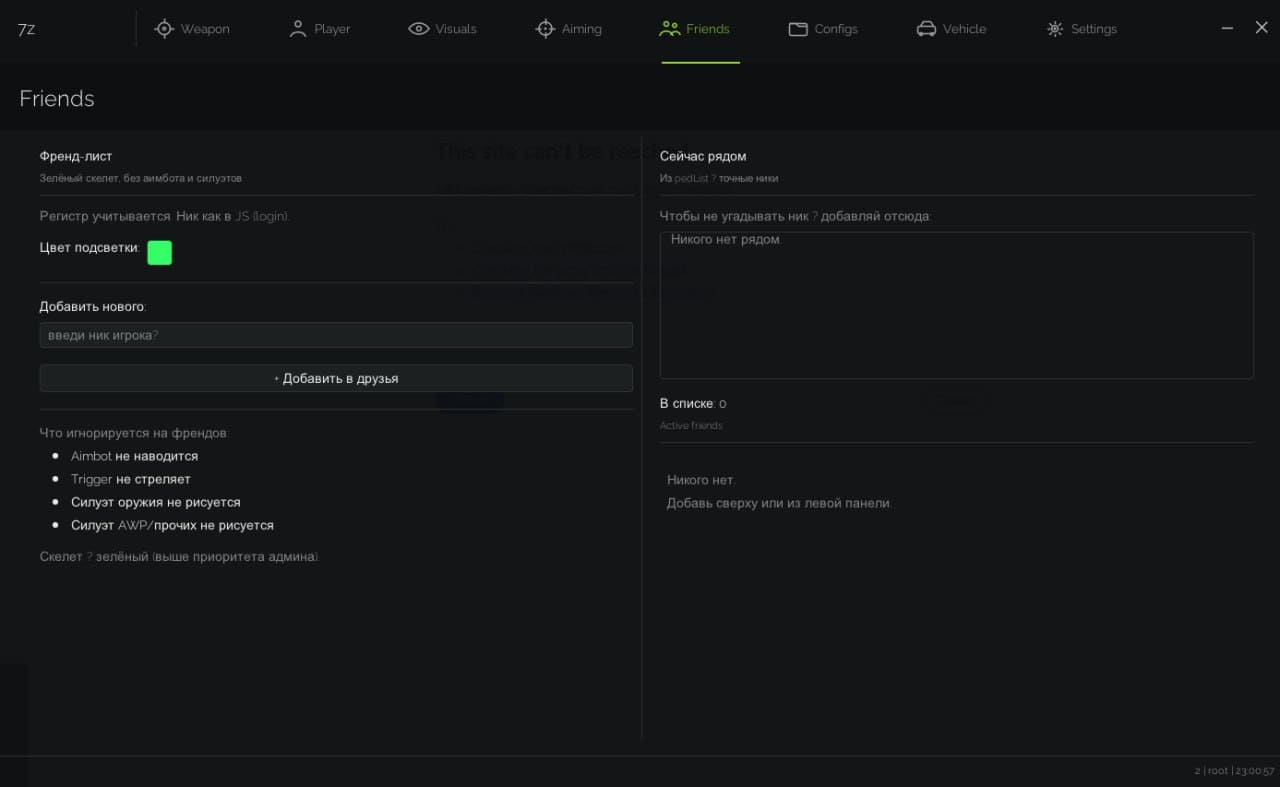1280x787 pixels.
Task: Click the root status text in bottom bar
Action: point(1217,771)
